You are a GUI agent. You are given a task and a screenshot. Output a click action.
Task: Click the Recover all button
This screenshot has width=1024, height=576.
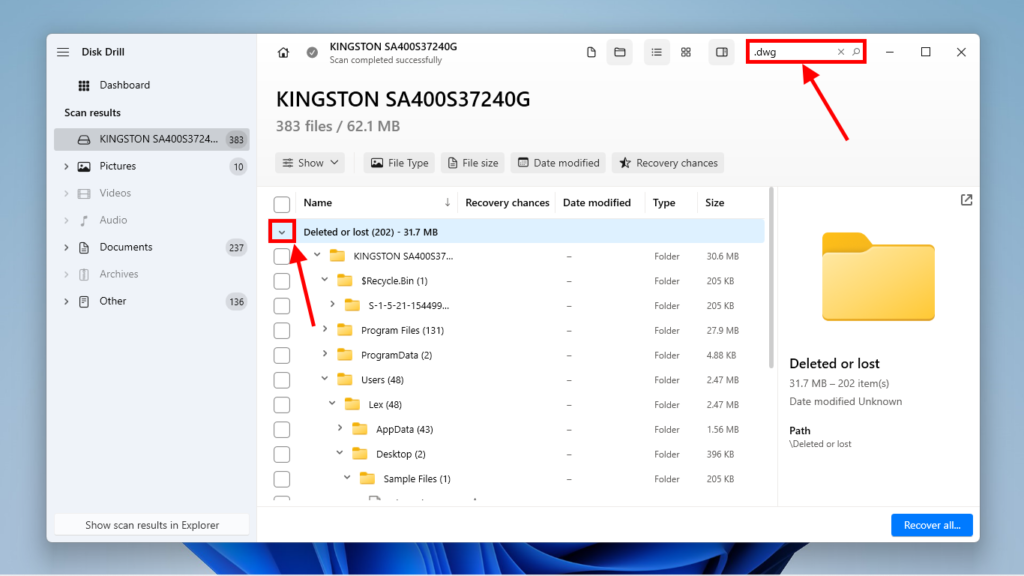point(931,524)
